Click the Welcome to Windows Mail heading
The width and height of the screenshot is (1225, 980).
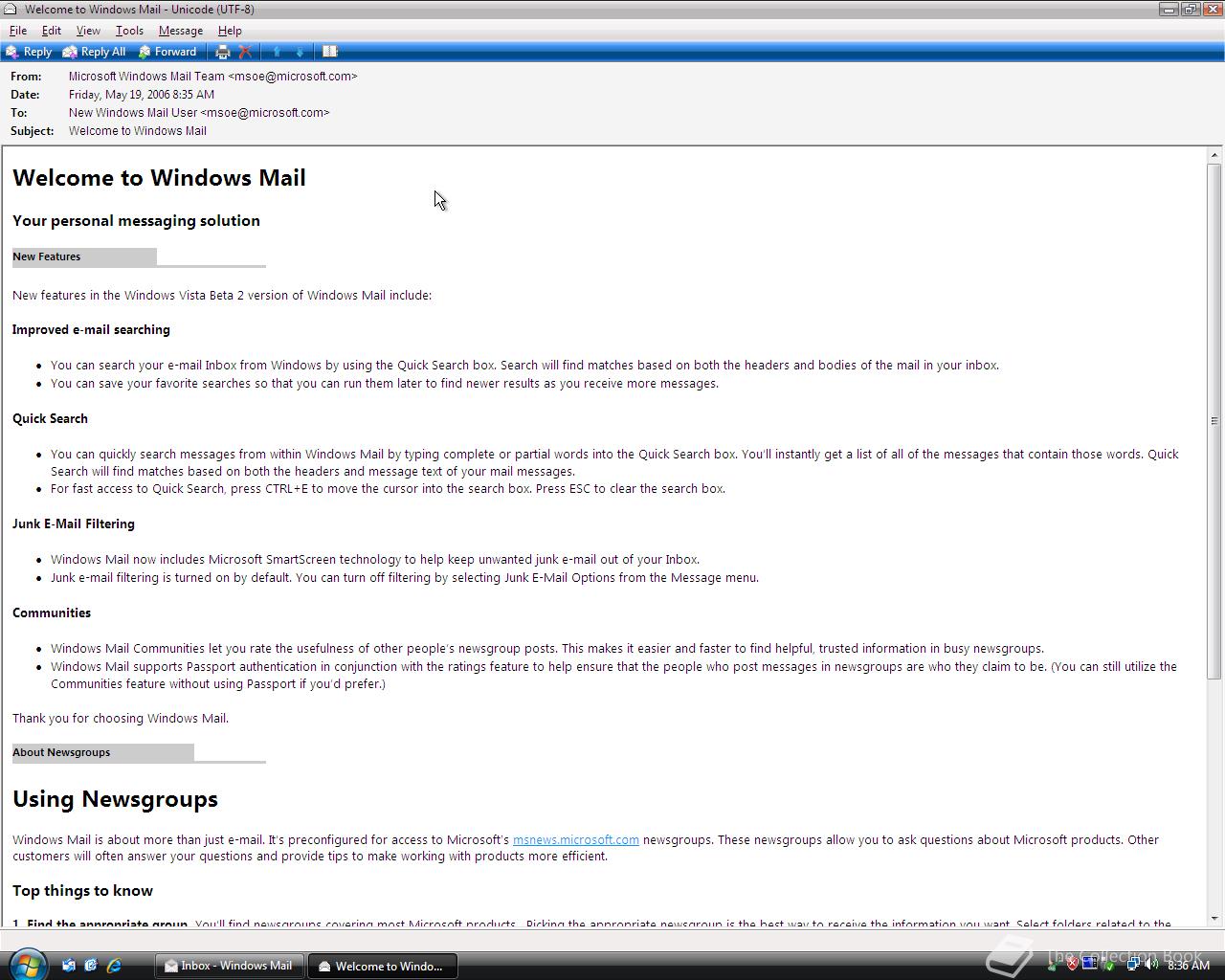click(x=159, y=178)
